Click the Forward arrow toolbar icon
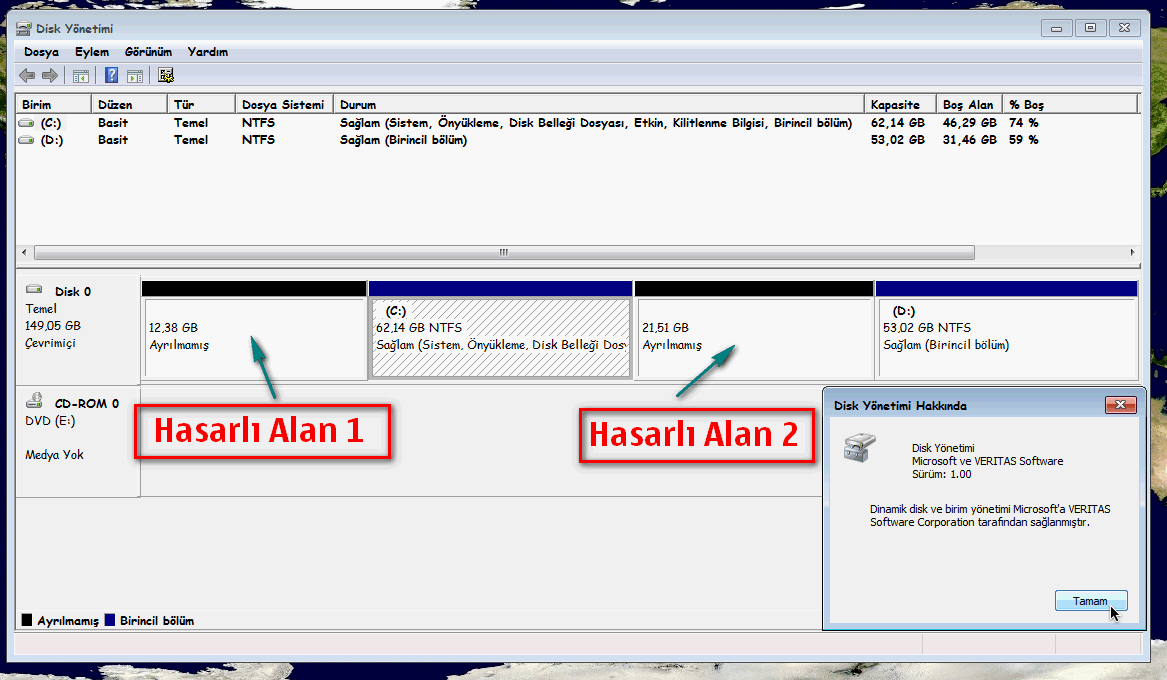This screenshot has height=680, width=1167. click(50, 75)
